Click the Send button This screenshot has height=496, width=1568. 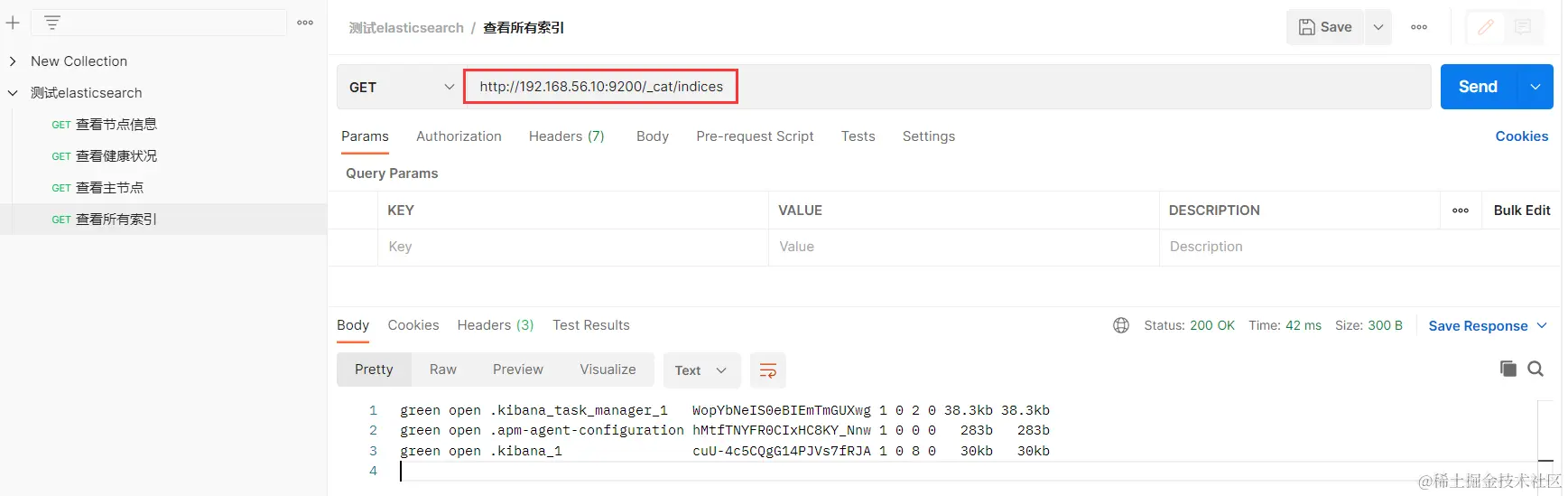tap(1479, 87)
